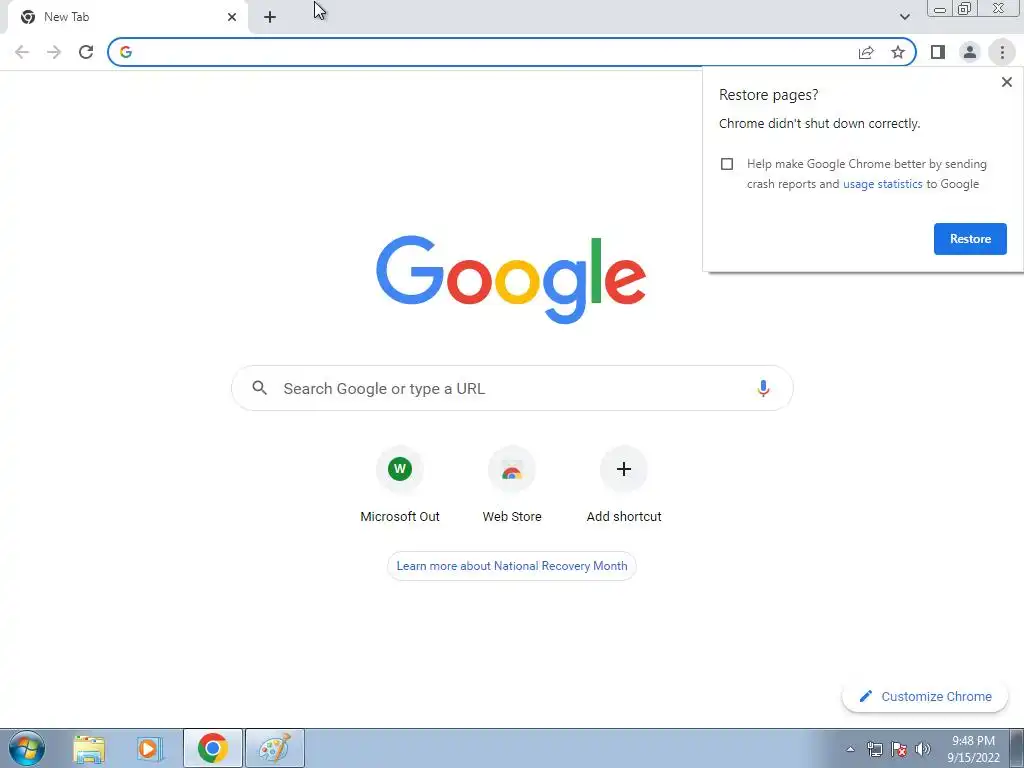
Task: Go forward using the forward arrow
Action: pyautogui.click(x=54, y=52)
